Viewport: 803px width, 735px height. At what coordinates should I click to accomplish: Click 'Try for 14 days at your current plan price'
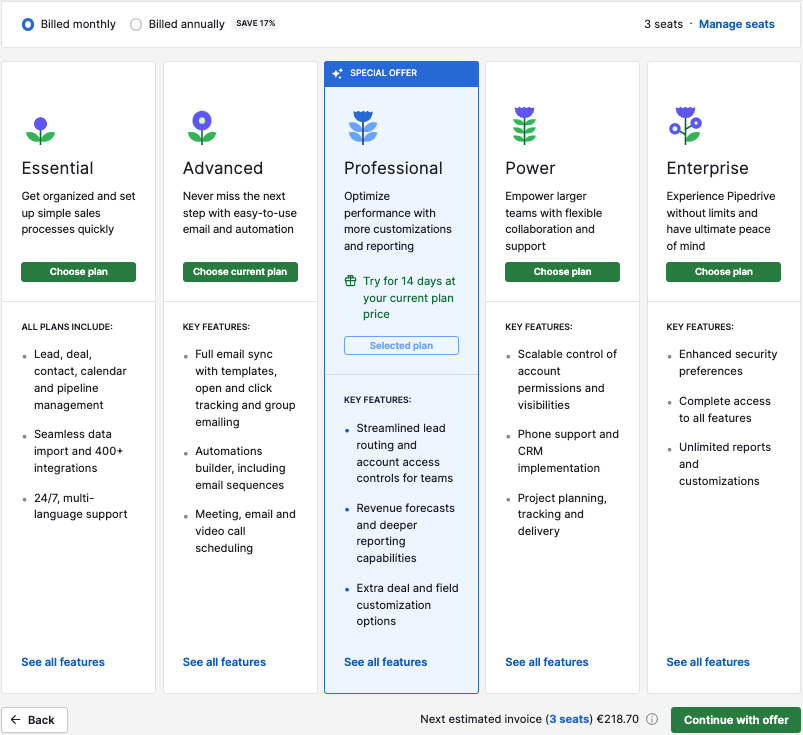pyautogui.click(x=409, y=298)
